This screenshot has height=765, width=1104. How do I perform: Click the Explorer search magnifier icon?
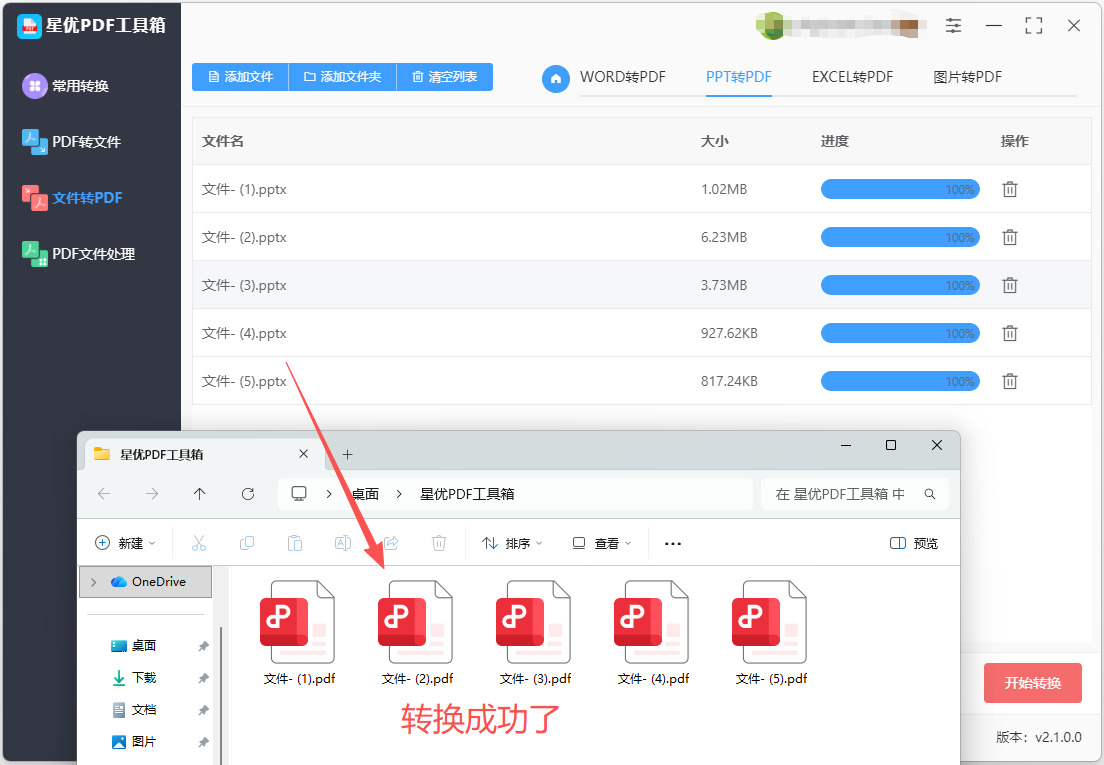coord(930,494)
